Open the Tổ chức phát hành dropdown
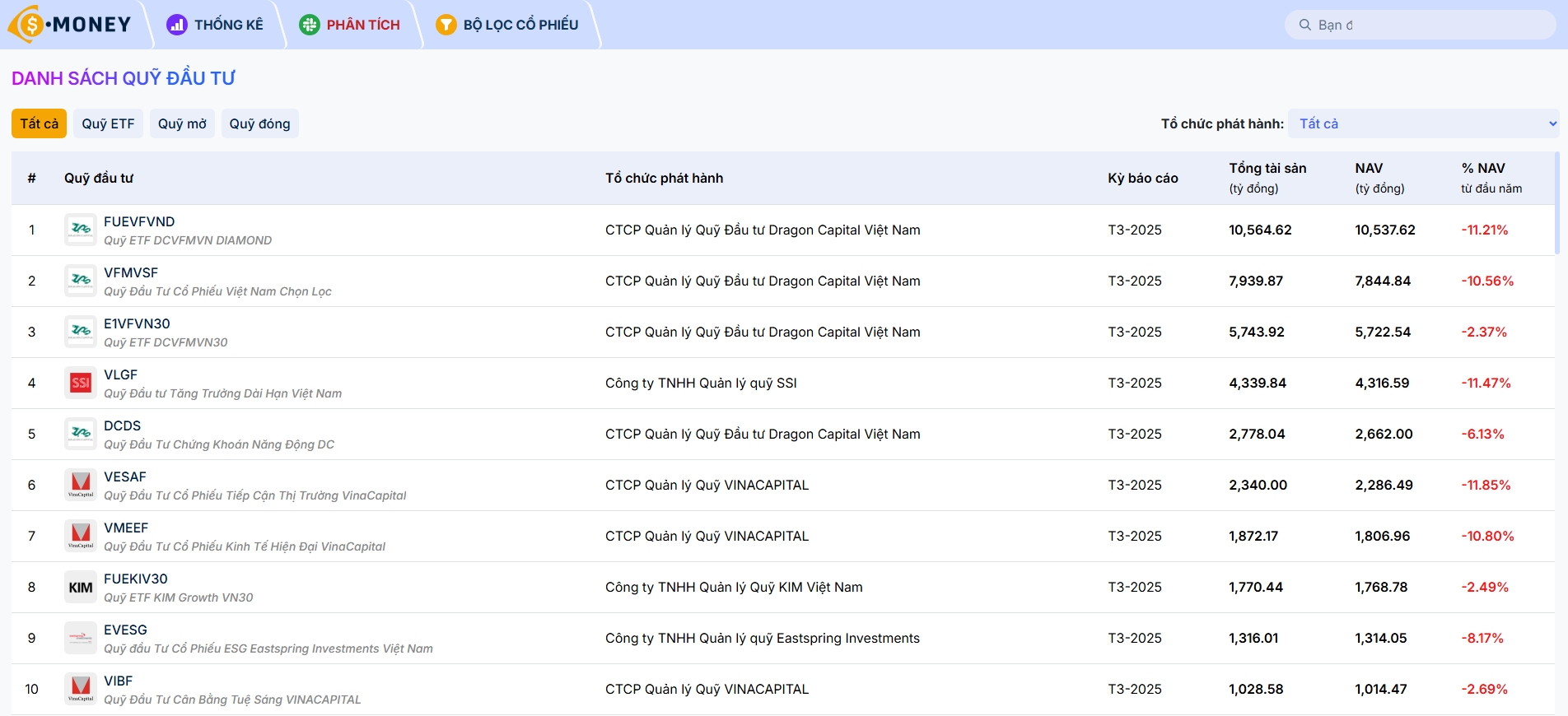This screenshot has height=716, width=1568. coord(1424,123)
